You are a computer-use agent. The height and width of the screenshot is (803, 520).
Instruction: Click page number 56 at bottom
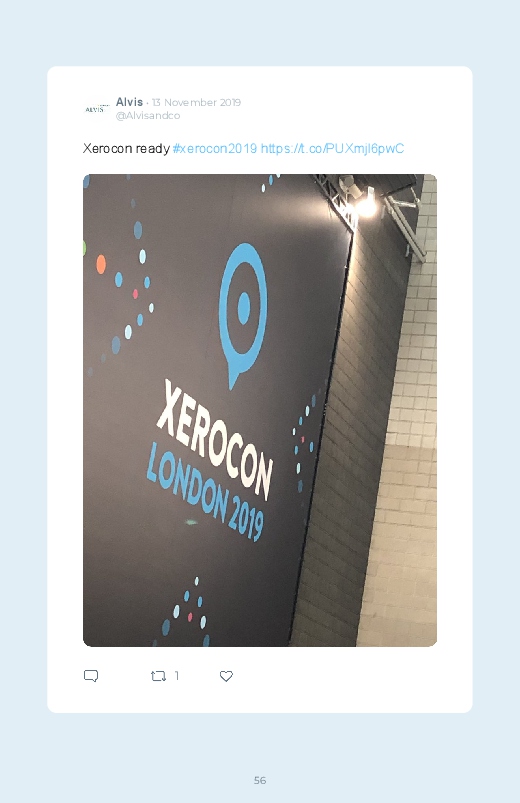260,780
